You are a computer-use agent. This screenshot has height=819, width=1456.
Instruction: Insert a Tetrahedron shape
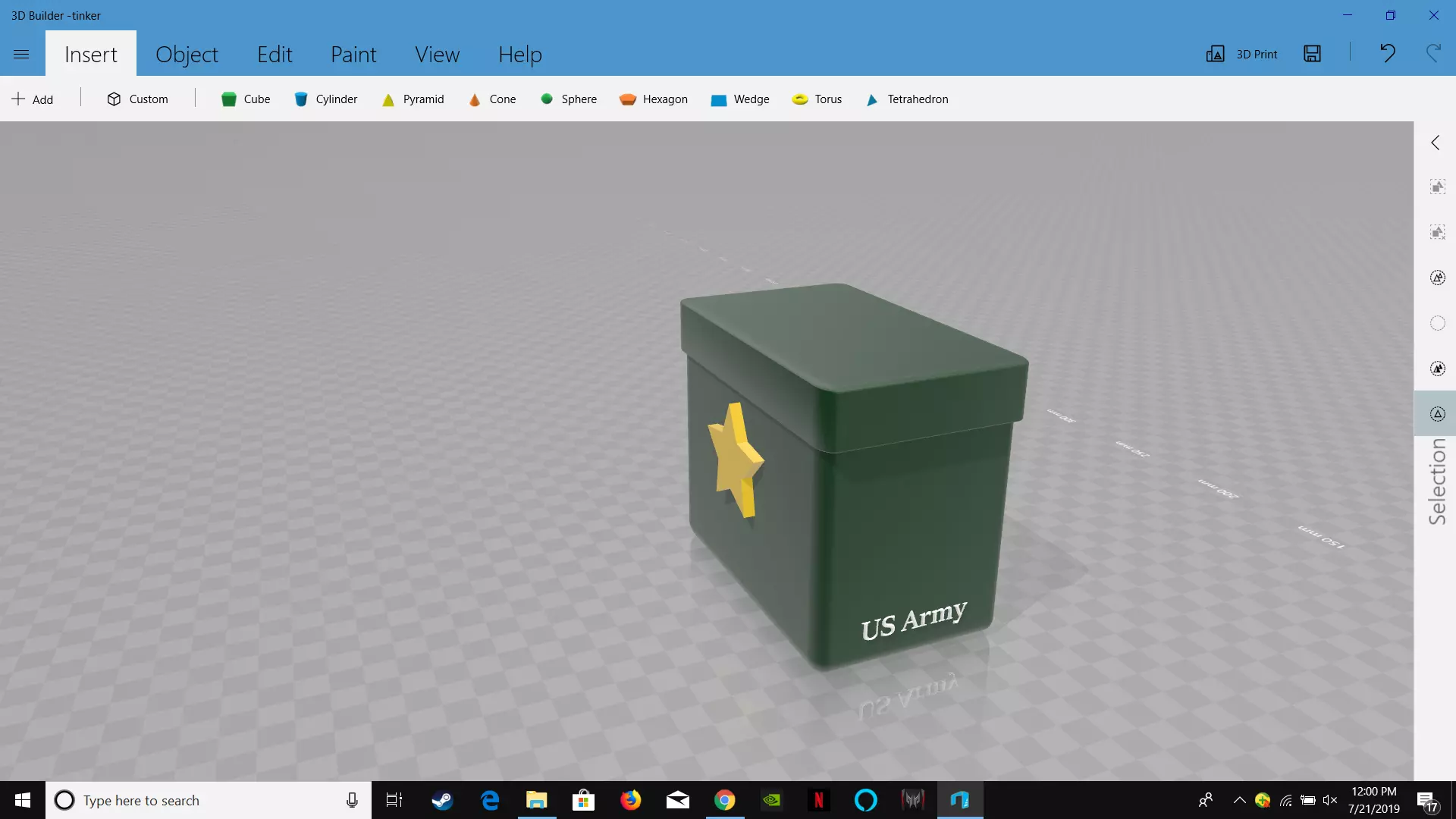[x=908, y=99]
